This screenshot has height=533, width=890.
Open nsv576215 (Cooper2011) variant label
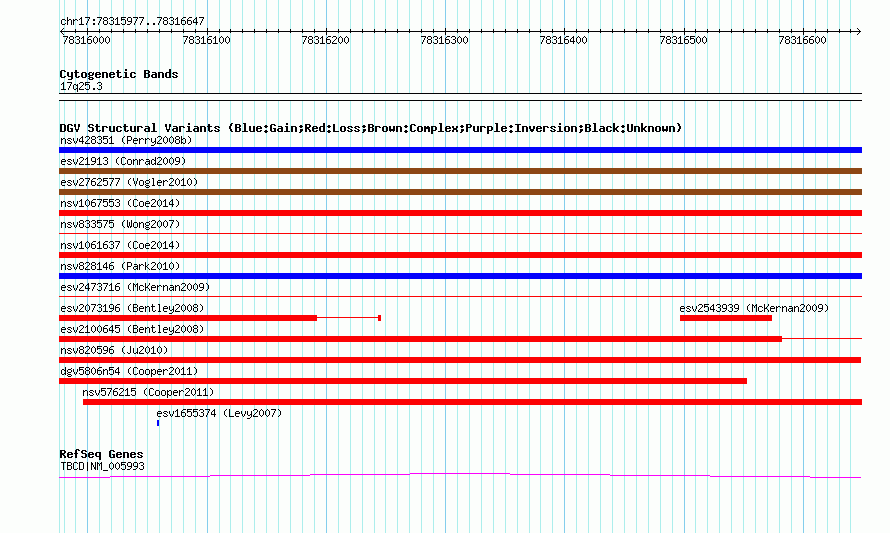(x=148, y=392)
